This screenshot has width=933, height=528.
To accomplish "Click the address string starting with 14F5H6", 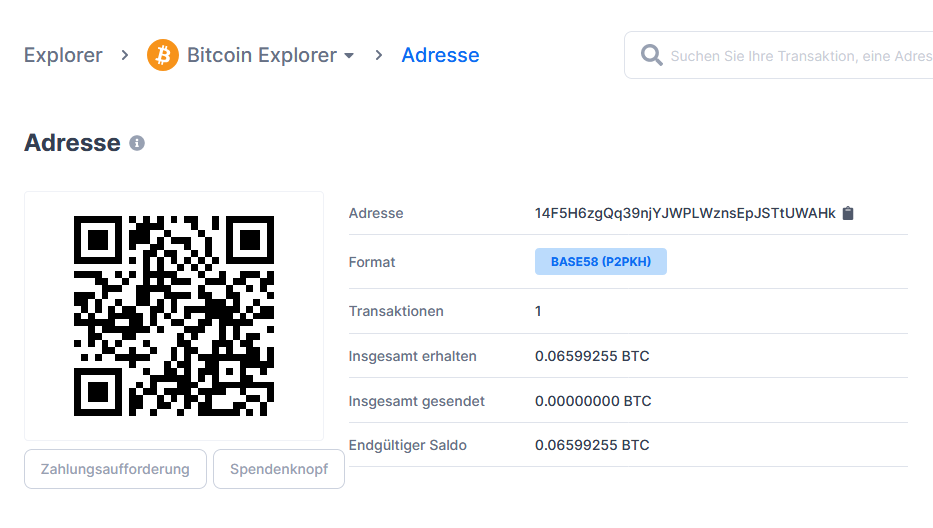I will click(x=684, y=213).
